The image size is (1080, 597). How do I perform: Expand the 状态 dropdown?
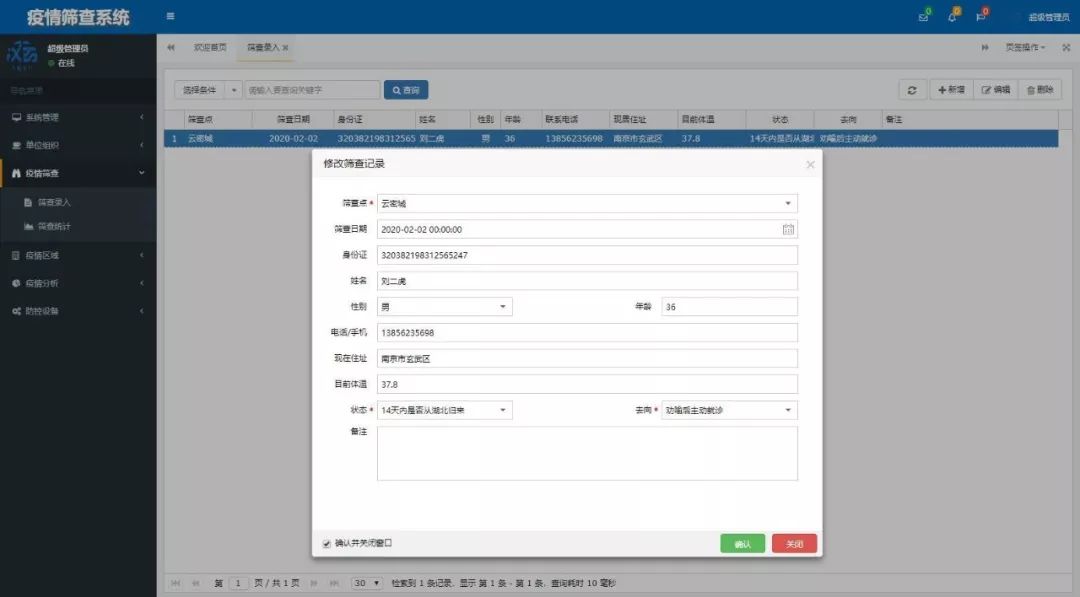502,410
